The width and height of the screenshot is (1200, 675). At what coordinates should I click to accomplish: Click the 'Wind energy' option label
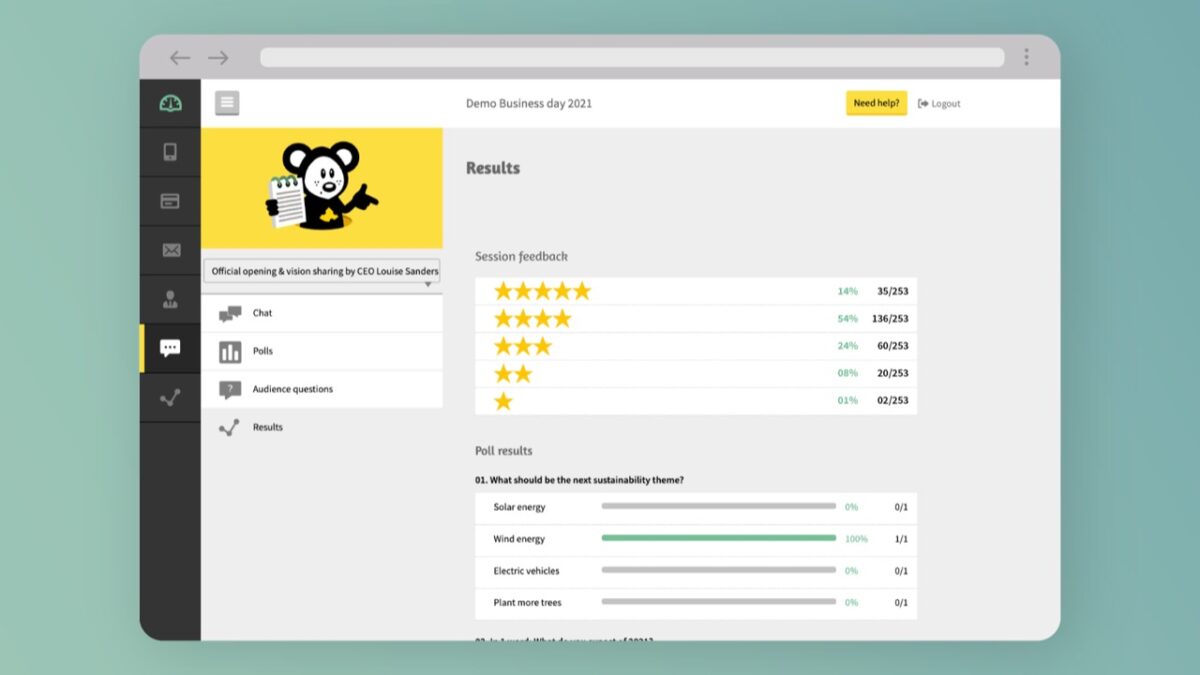click(519, 539)
